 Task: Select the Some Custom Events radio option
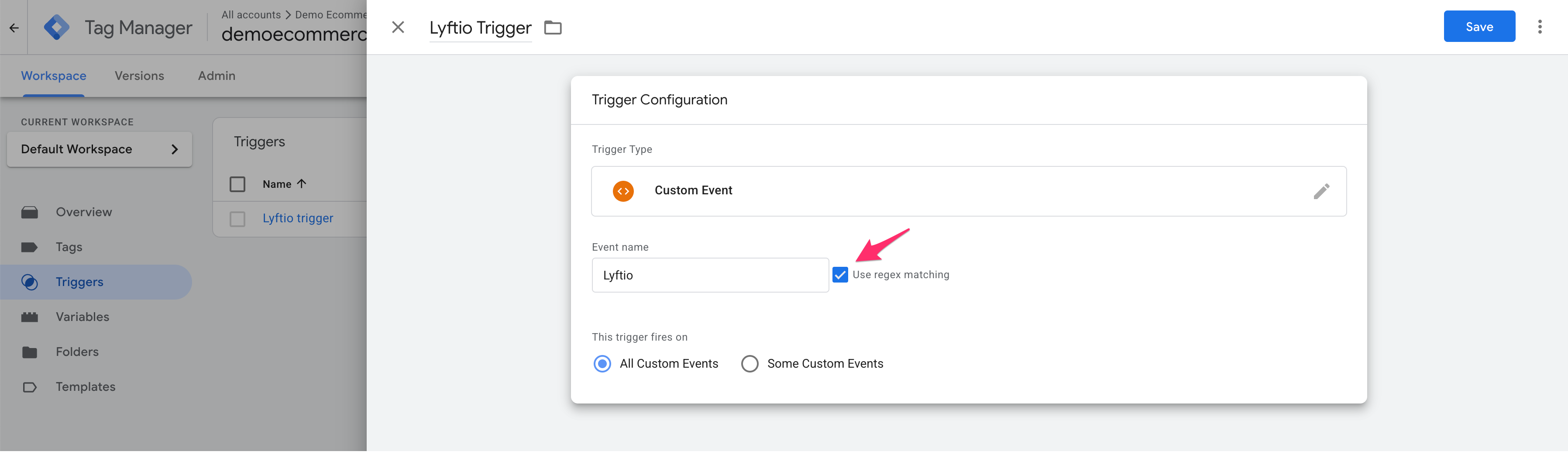coord(750,364)
